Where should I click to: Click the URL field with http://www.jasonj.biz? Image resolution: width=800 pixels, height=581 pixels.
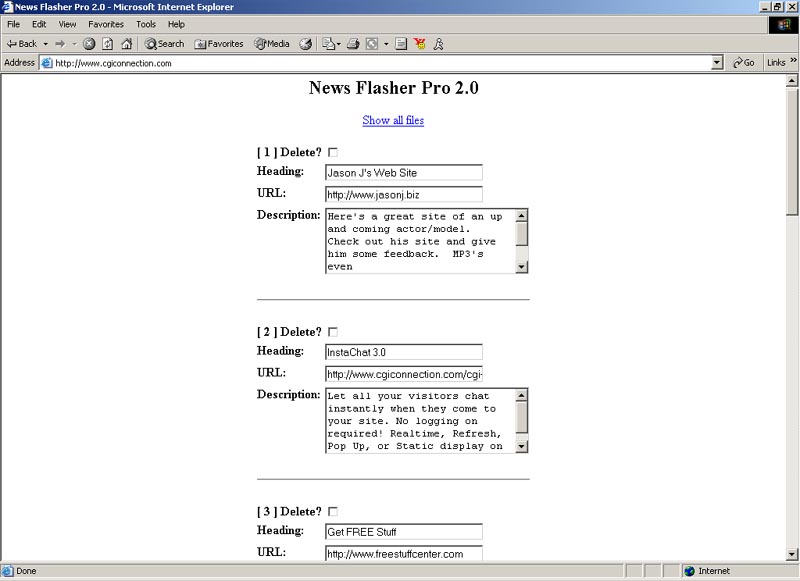pos(404,194)
